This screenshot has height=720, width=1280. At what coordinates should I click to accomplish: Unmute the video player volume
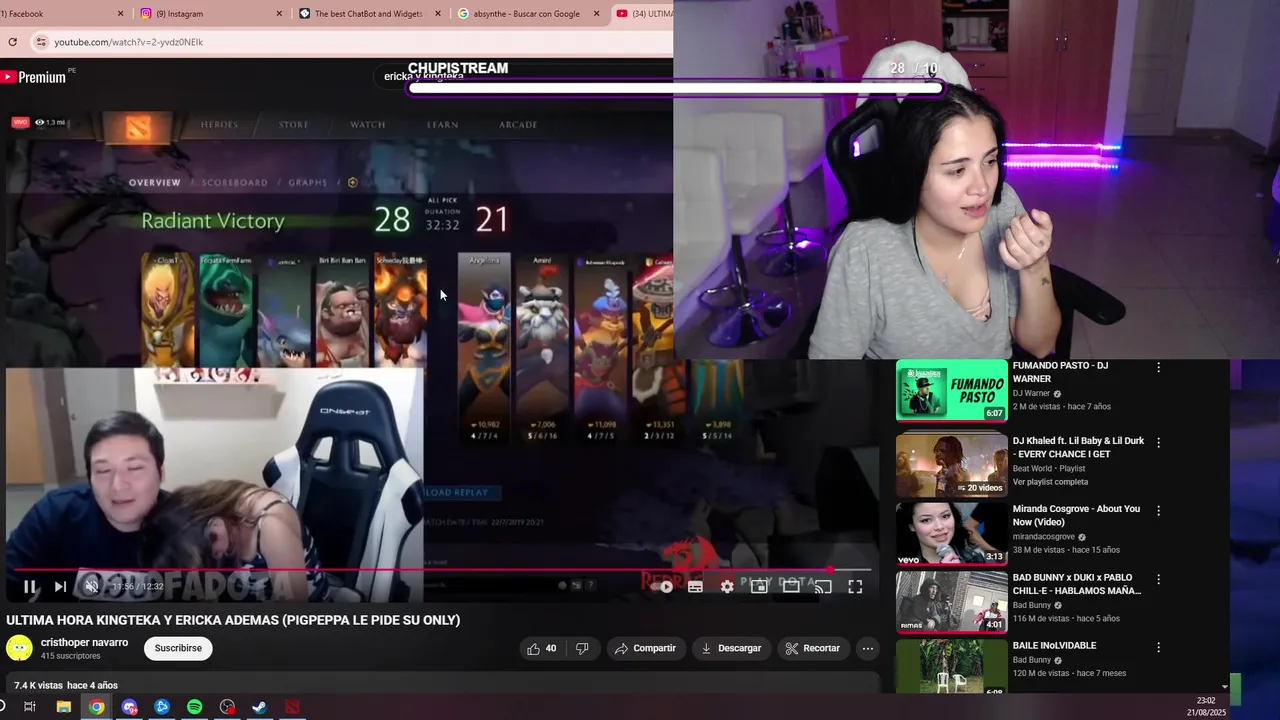(x=91, y=587)
